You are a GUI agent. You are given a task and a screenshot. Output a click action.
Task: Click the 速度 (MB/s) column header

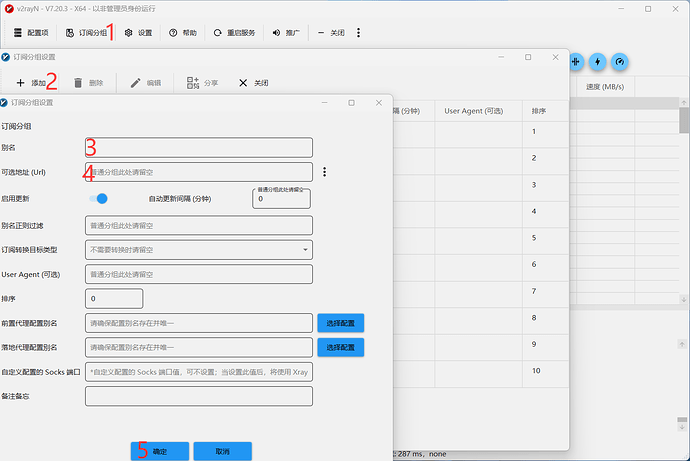pyautogui.click(x=605, y=87)
